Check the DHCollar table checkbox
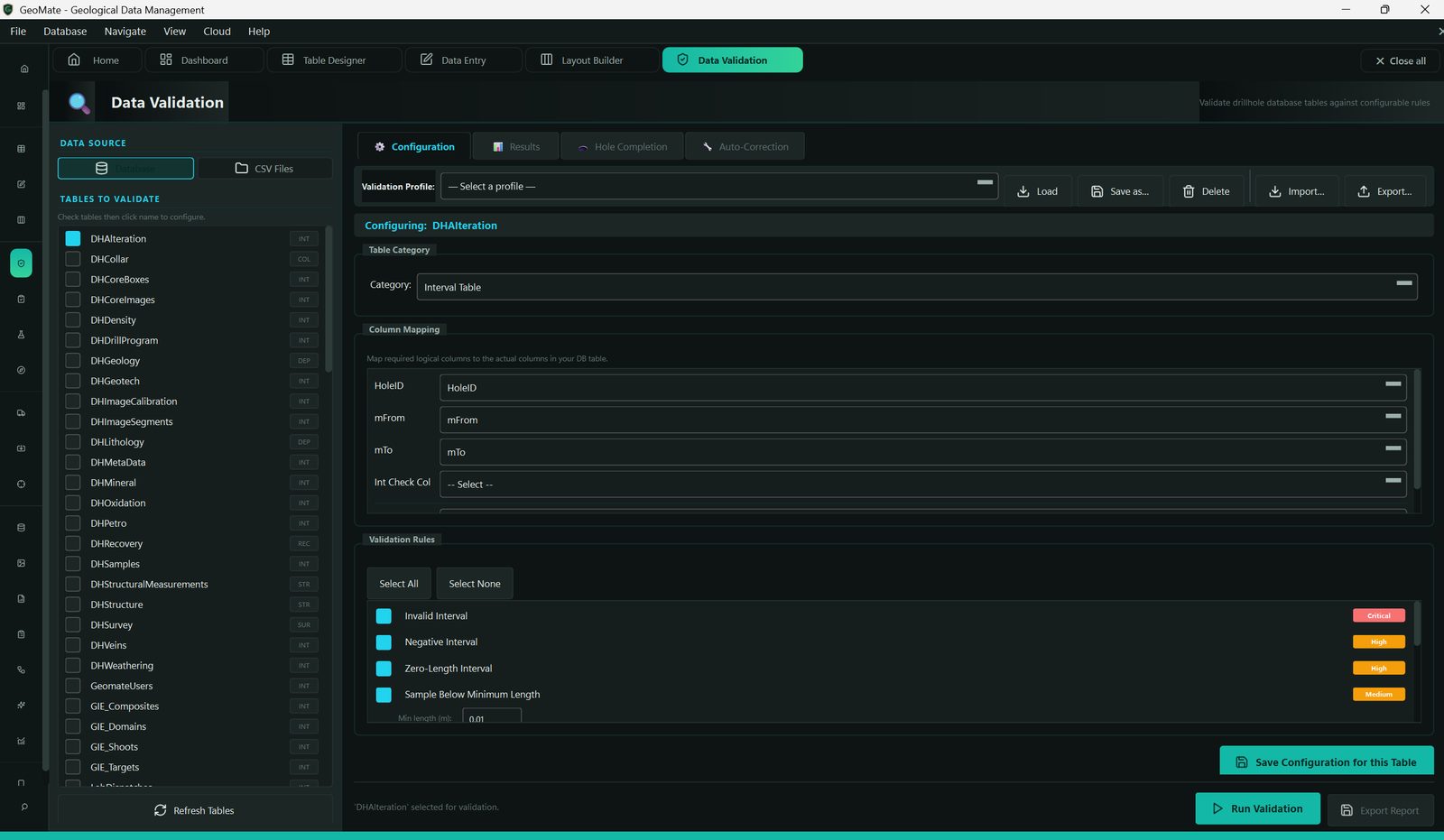Screen dimensions: 1444x840 tap(73, 259)
